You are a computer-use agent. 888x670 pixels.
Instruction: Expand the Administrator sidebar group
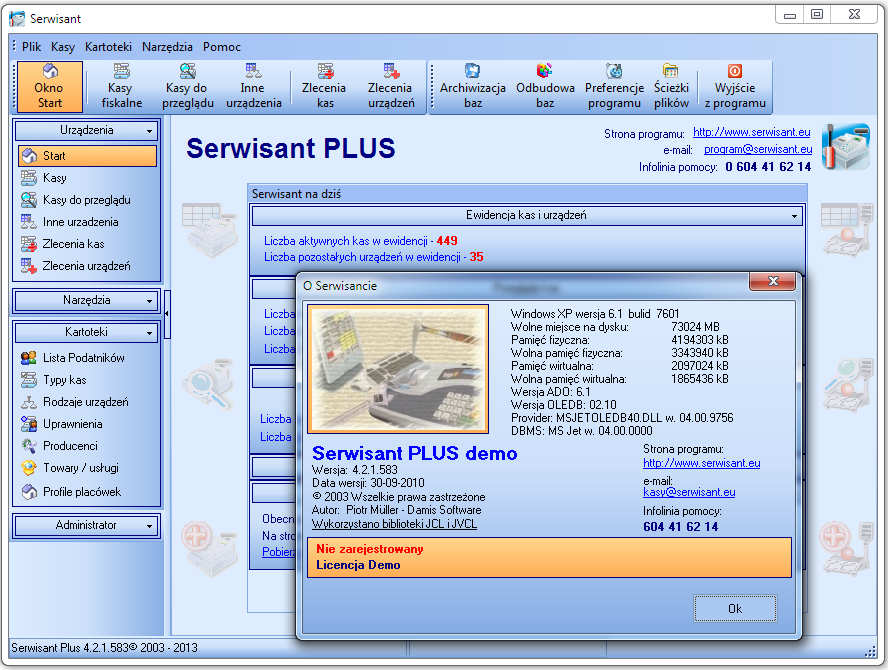click(87, 525)
